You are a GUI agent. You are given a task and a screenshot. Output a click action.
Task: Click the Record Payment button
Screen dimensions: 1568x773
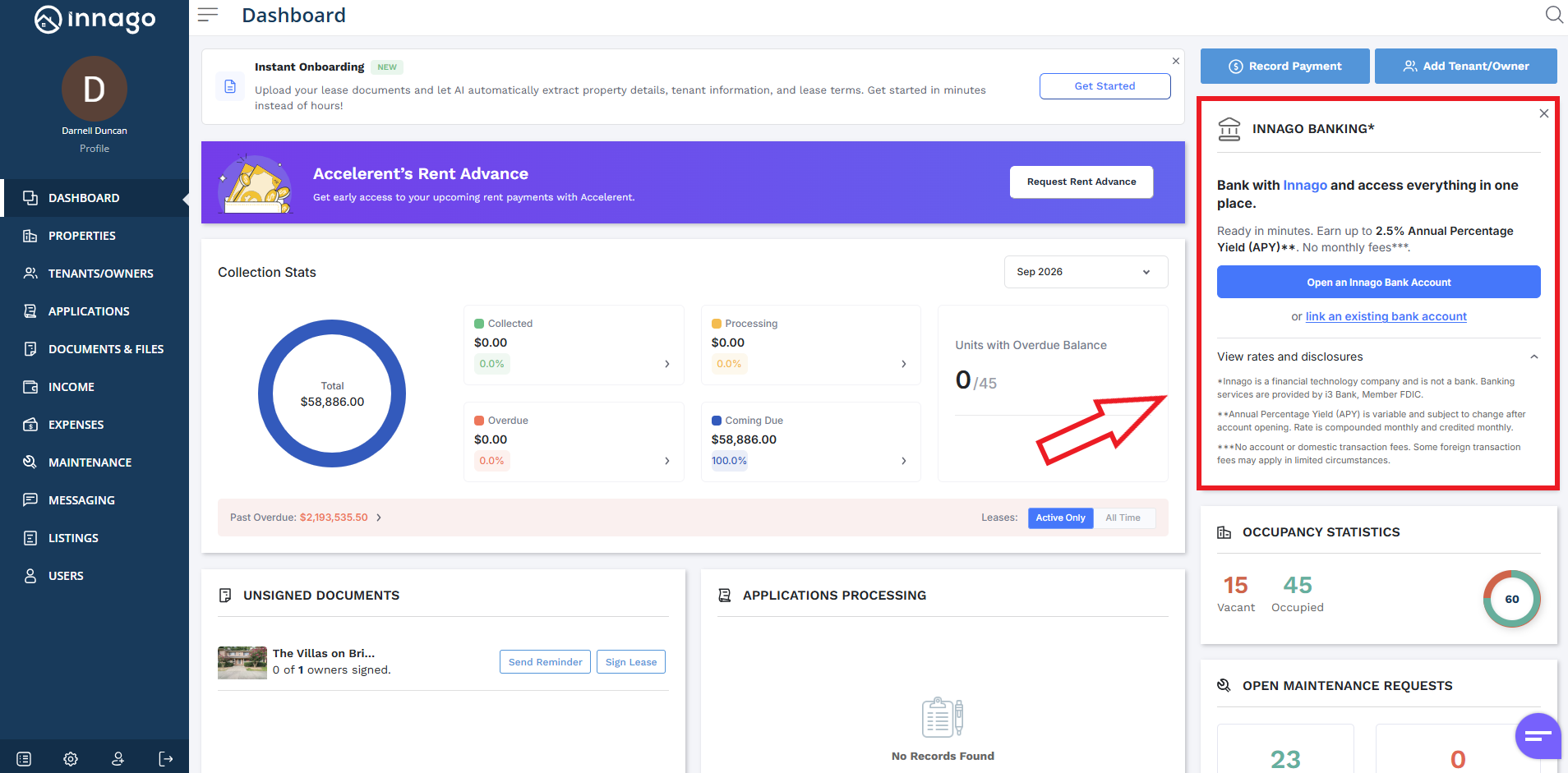(1284, 66)
